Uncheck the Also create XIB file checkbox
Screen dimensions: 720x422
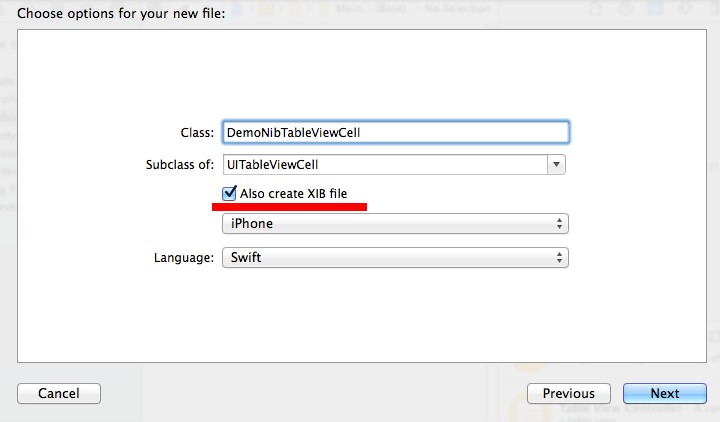229,193
